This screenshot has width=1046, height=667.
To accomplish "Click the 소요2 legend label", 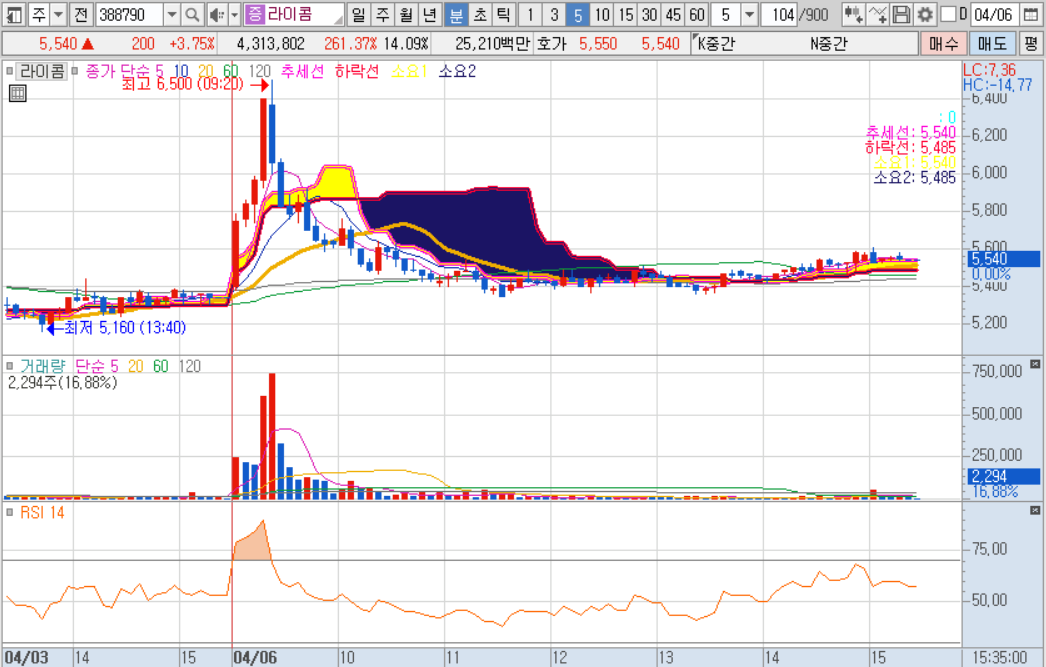I will (x=458, y=71).
